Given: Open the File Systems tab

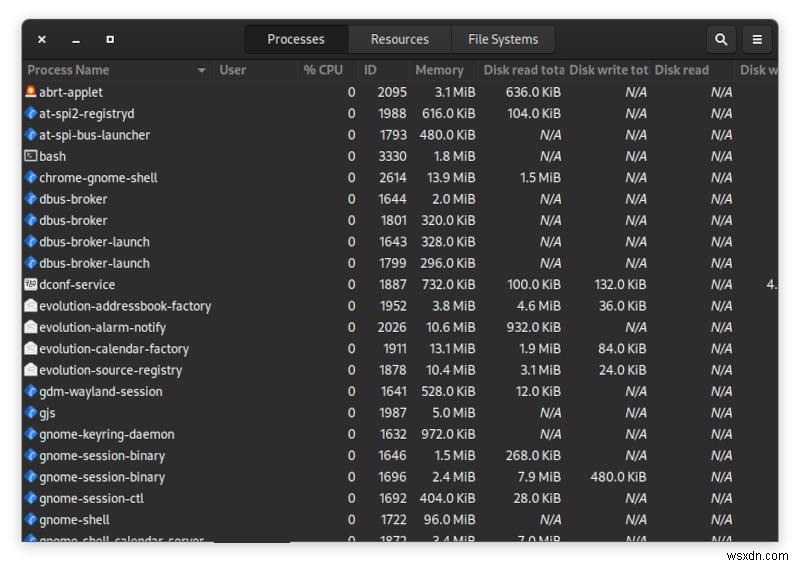Looking at the screenshot, I should pos(503,39).
